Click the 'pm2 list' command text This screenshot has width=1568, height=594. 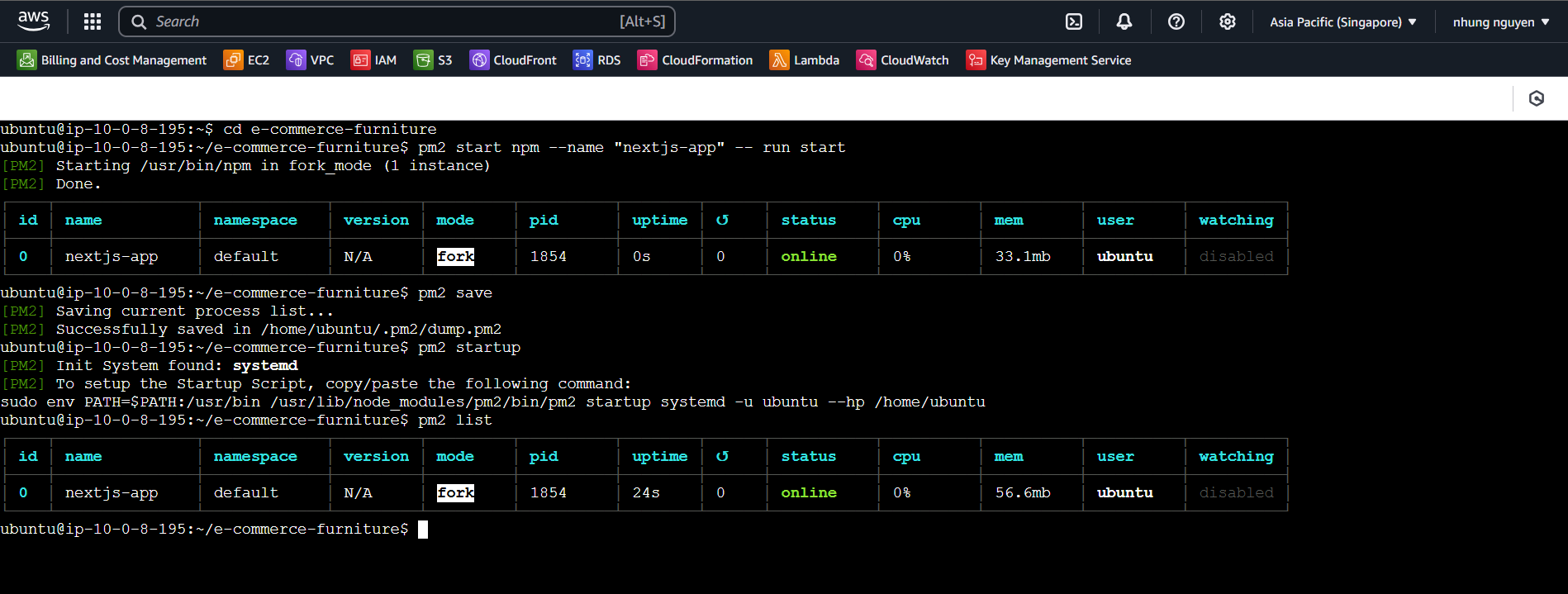[x=455, y=421]
